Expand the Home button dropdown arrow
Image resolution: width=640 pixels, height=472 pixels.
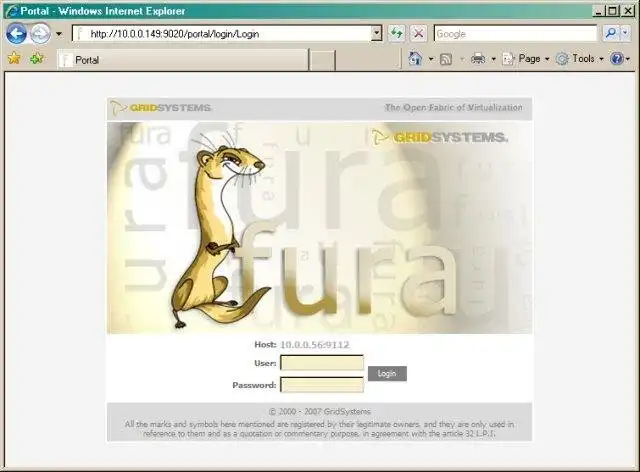click(431, 59)
